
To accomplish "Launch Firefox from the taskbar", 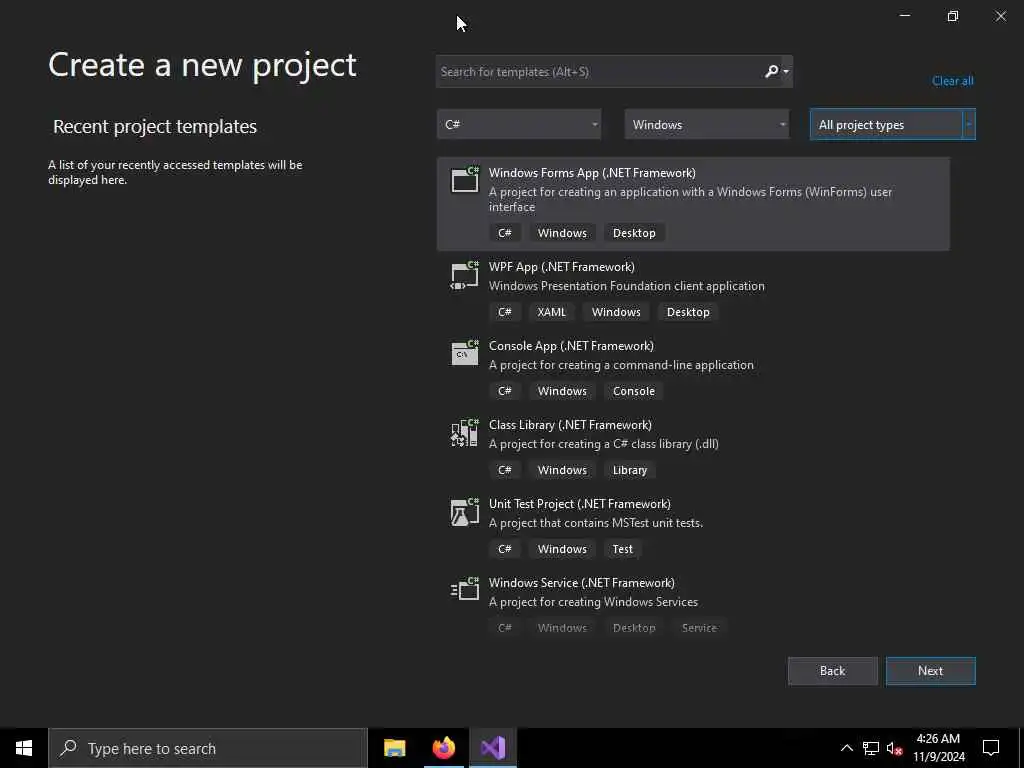I will (443, 748).
